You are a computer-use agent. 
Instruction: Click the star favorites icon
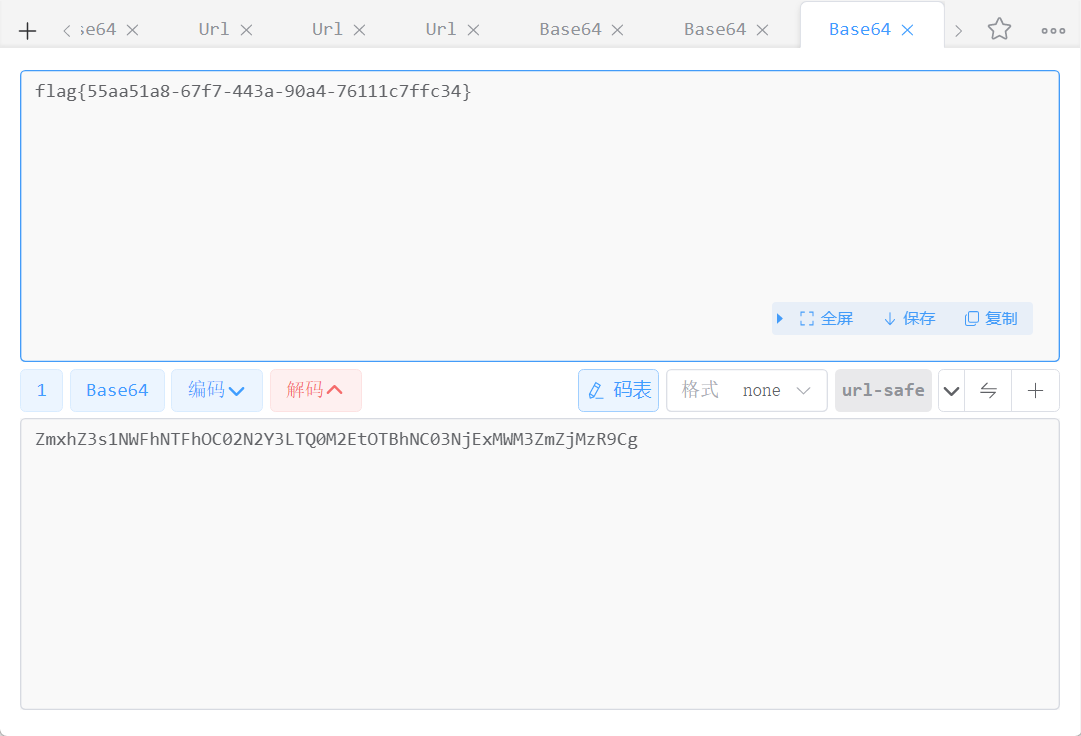(999, 30)
